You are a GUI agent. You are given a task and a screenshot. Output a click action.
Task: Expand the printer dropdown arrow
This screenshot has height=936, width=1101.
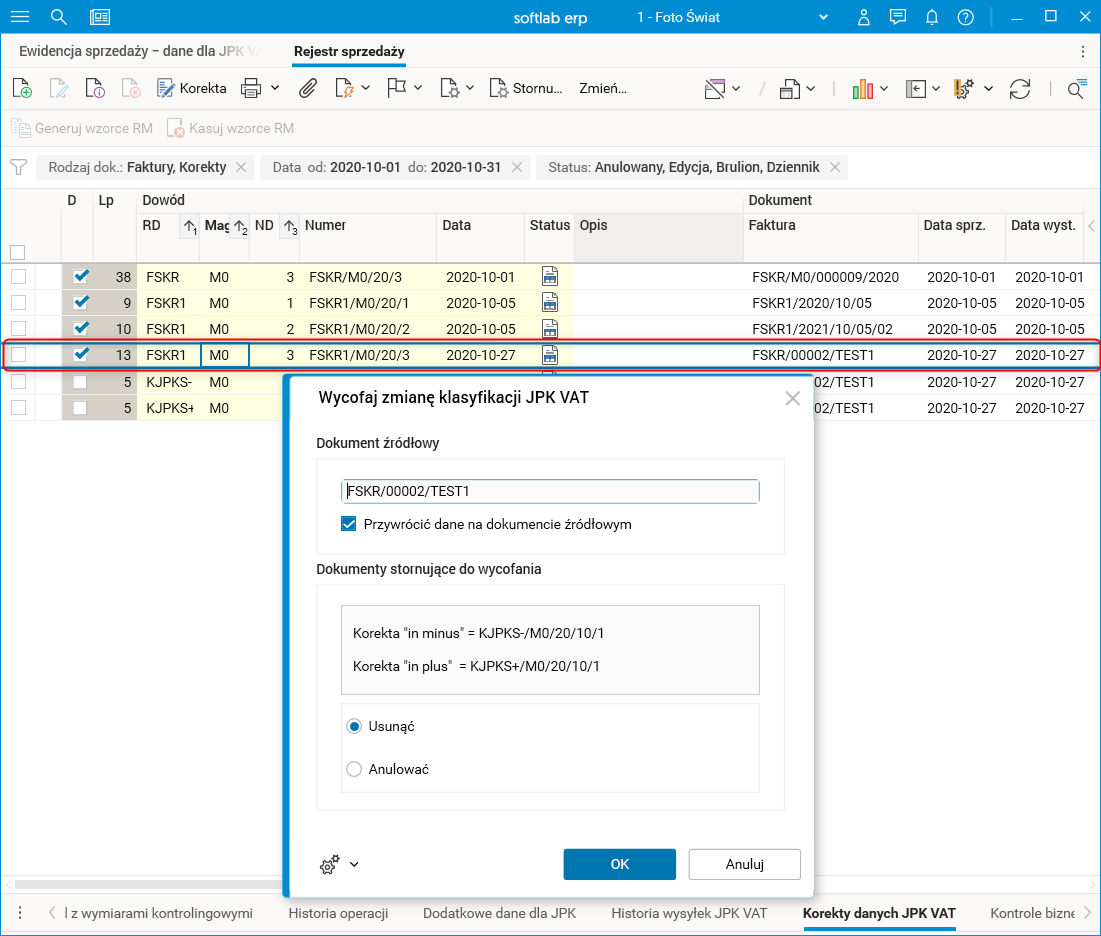[275, 88]
